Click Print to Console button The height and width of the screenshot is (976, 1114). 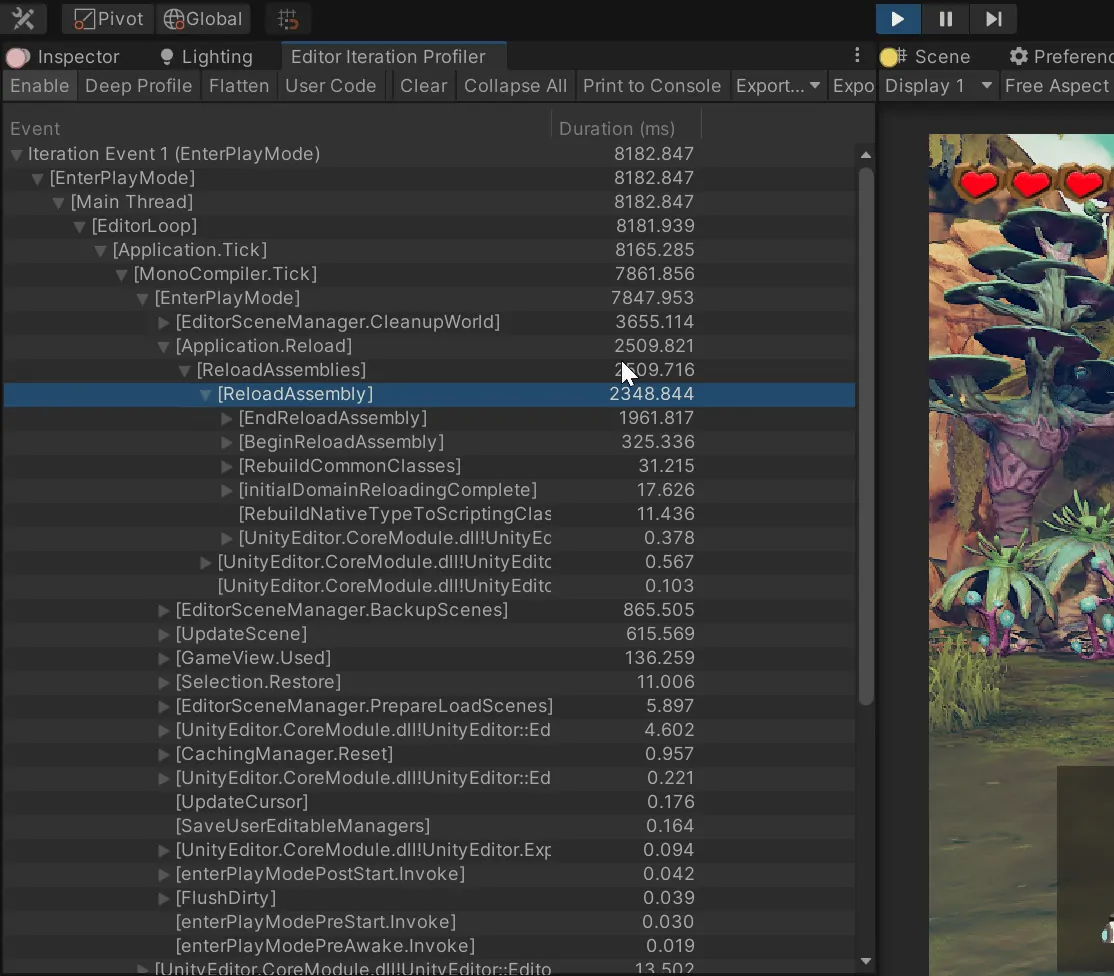(x=651, y=86)
